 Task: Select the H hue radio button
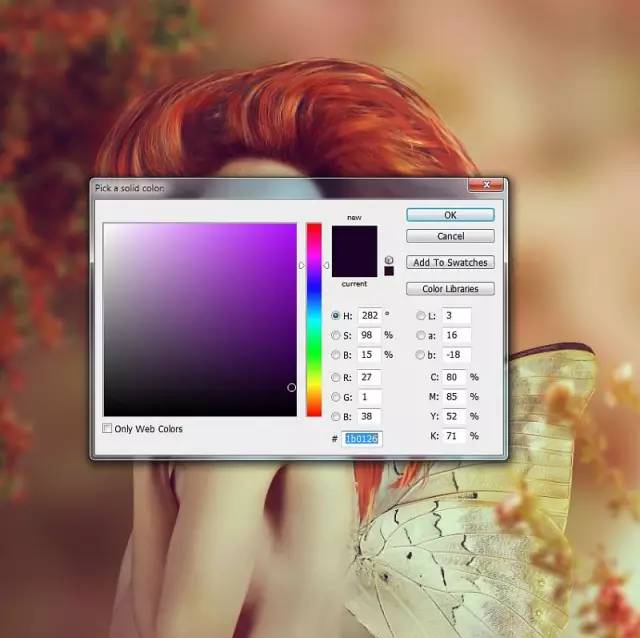(x=335, y=316)
